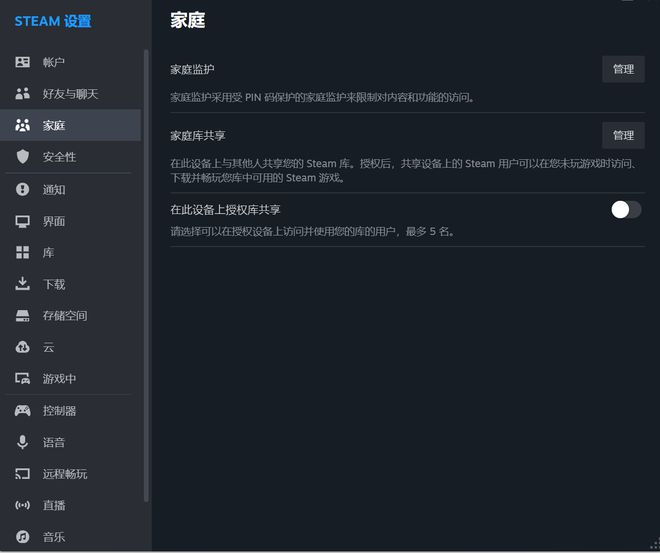Image resolution: width=660 pixels, height=553 pixels.
Task: Click description mentioning 最多 5 名
Action: [x=312, y=231]
